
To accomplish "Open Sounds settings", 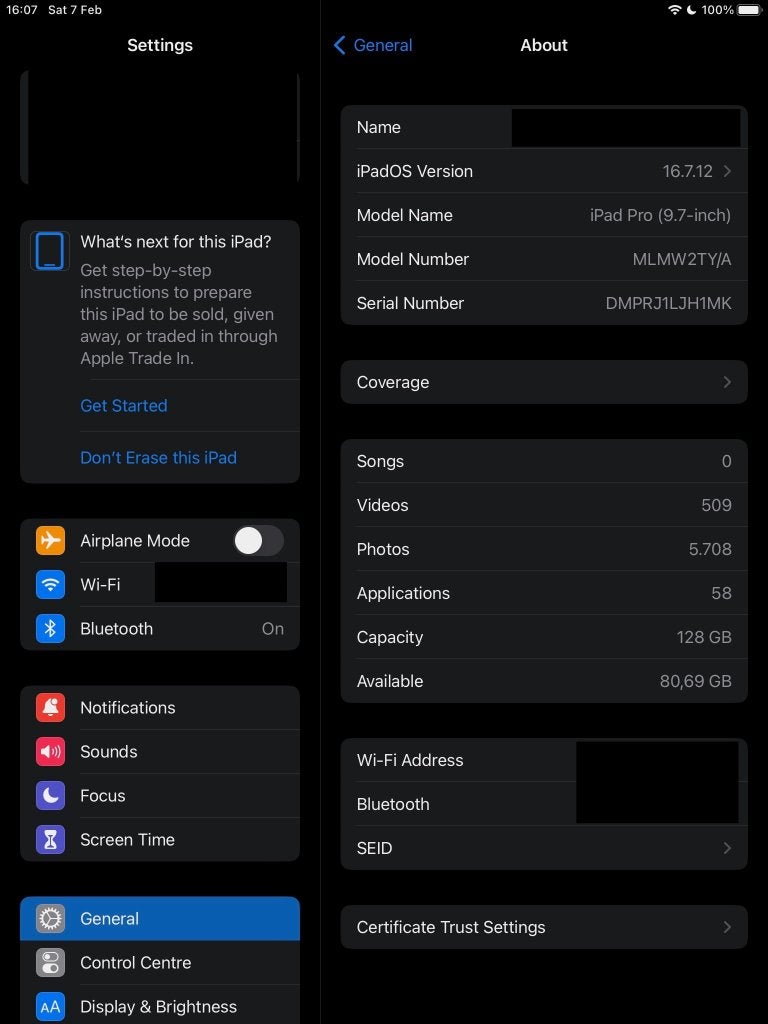I will pos(160,752).
